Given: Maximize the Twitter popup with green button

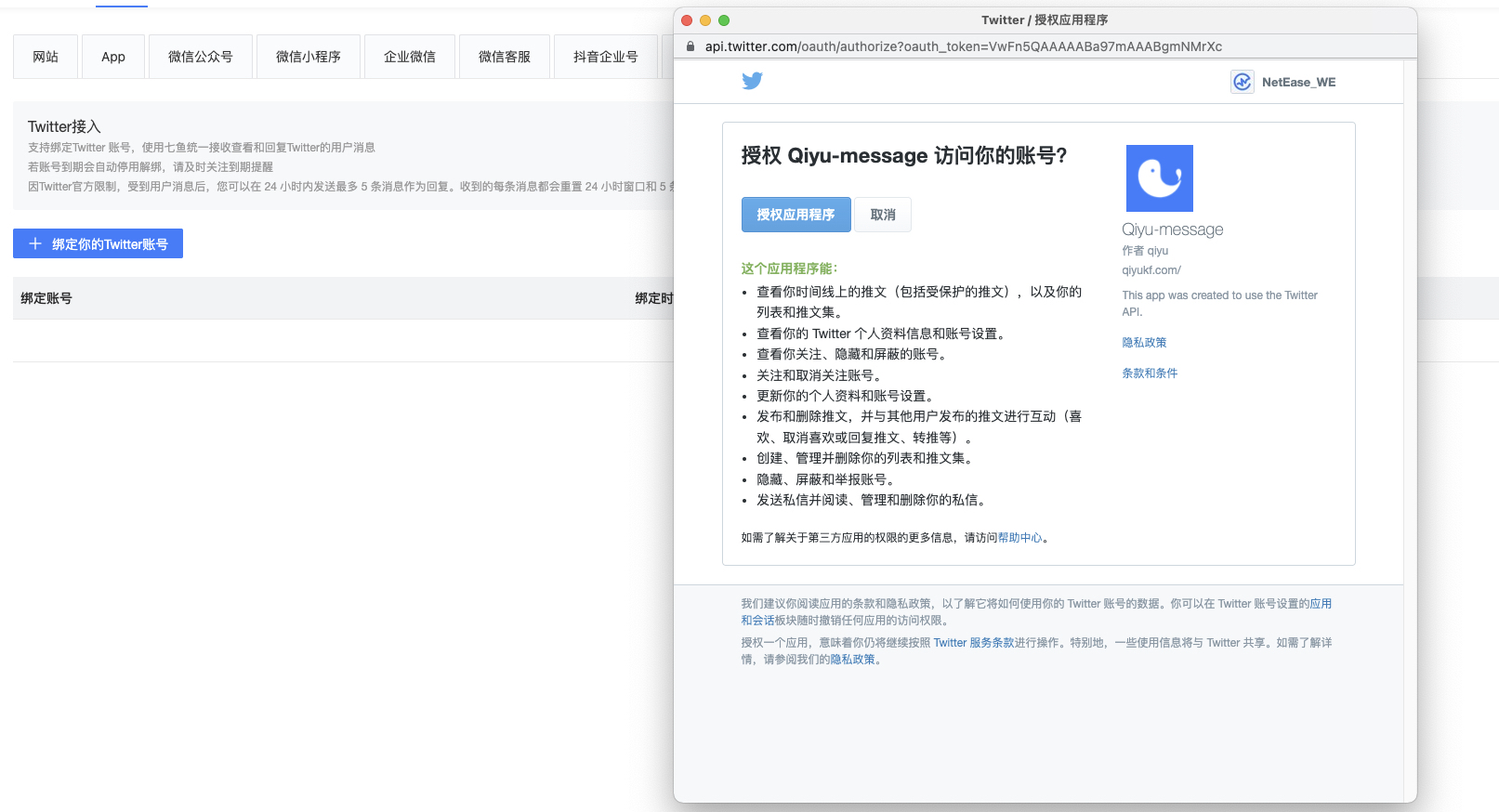Looking at the screenshot, I should [724, 20].
